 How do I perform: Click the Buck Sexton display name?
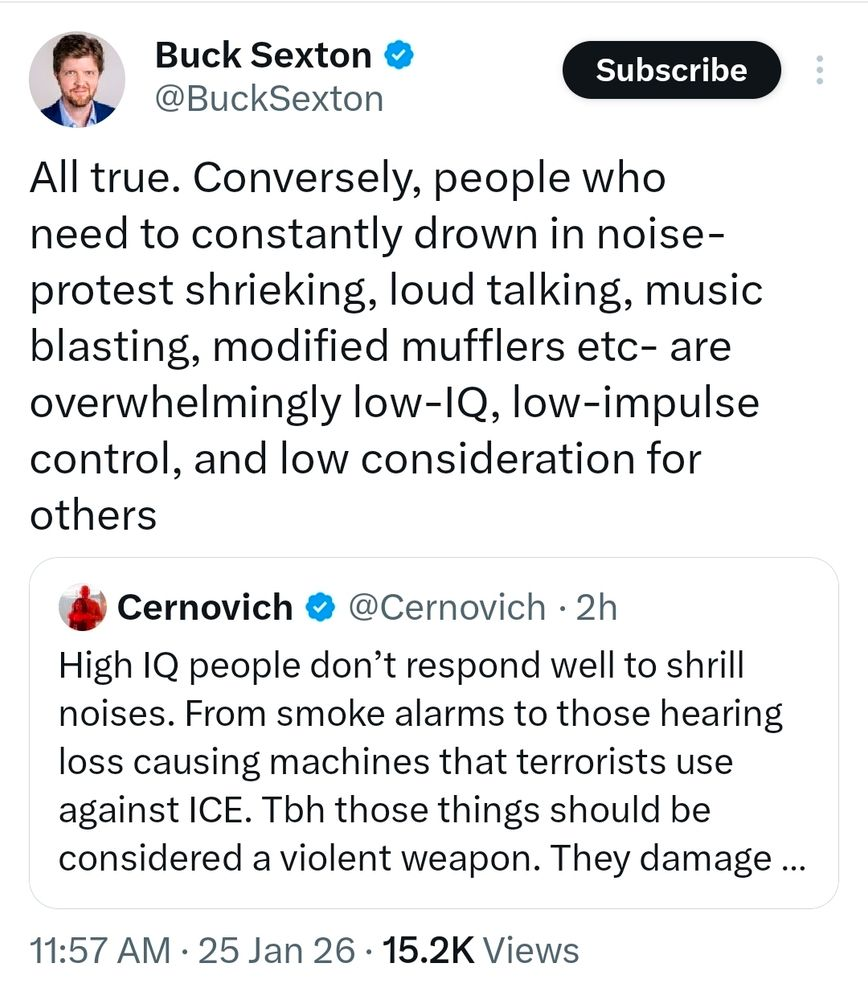(x=263, y=55)
